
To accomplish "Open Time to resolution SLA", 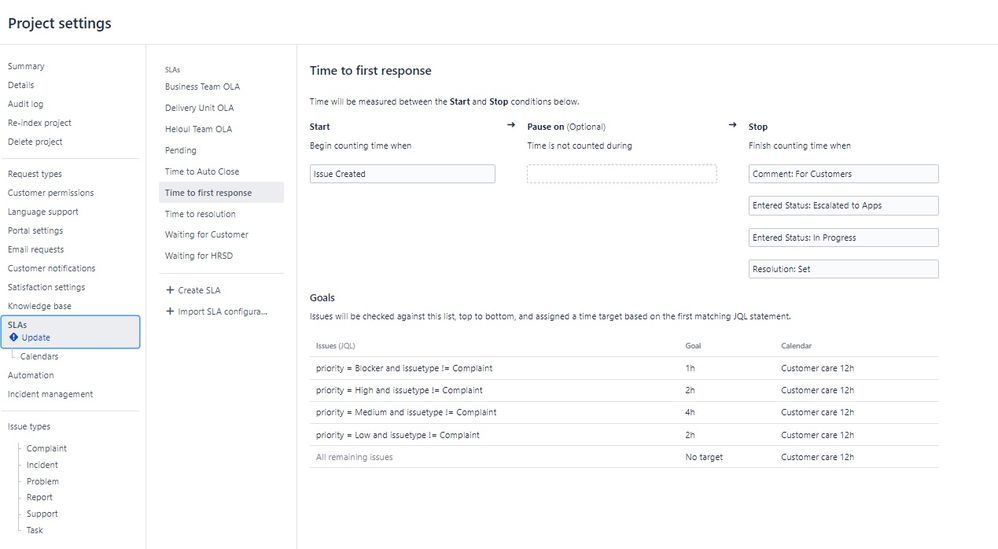I will 200,214.
